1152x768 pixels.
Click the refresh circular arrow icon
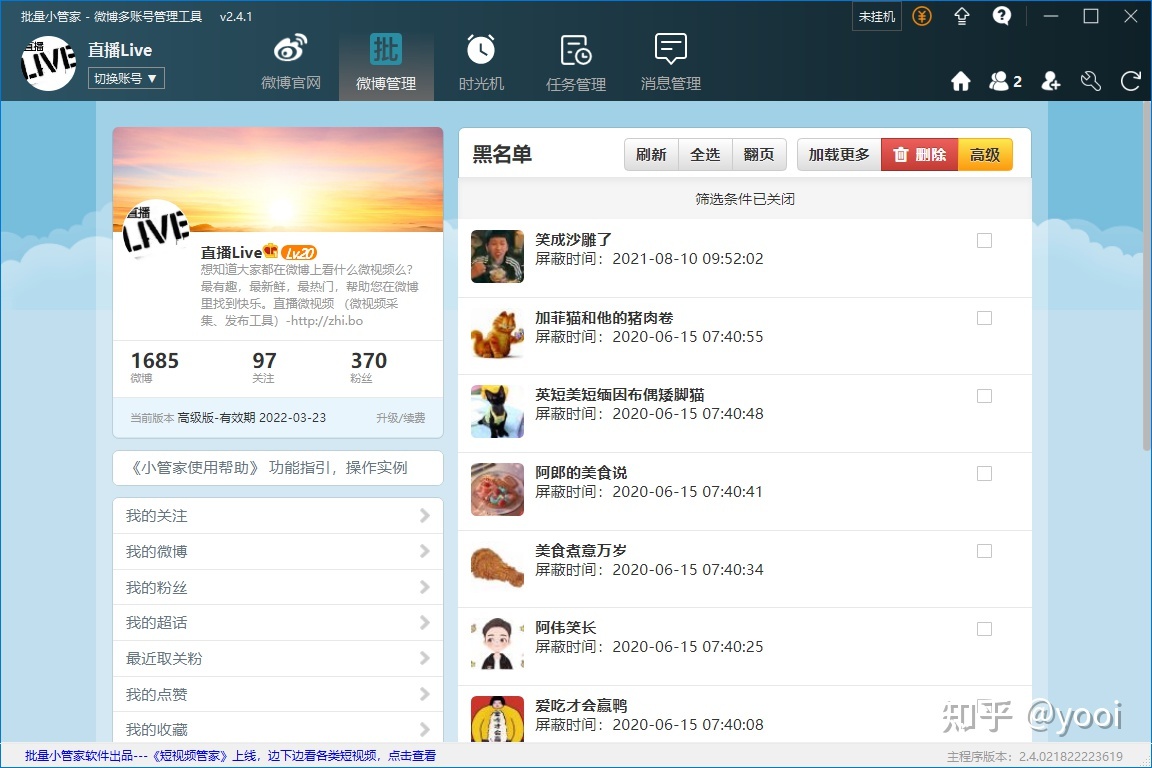(1131, 81)
